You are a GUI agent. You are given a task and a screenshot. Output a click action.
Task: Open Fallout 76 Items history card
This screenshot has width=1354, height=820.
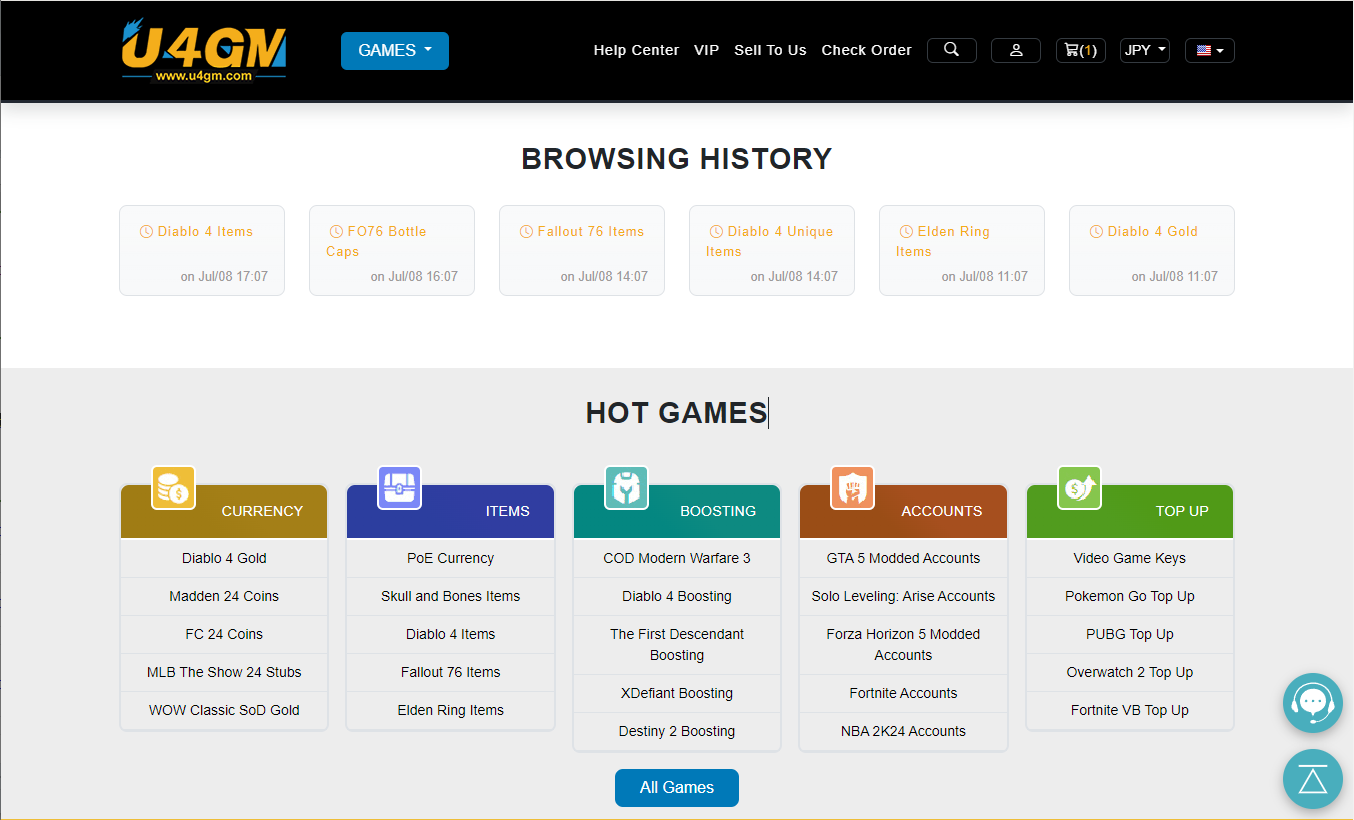coord(582,251)
